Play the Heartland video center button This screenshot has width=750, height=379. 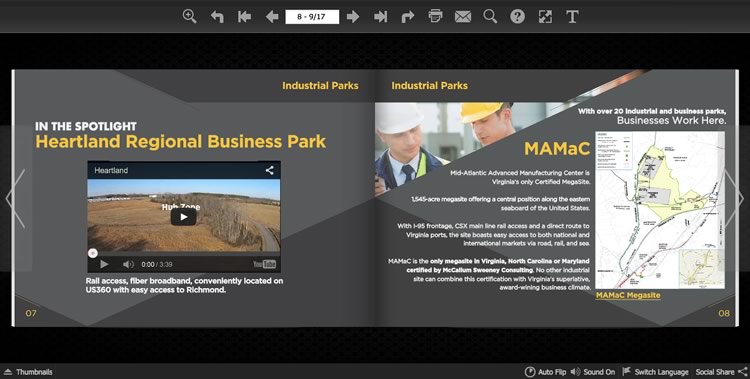click(184, 217)
